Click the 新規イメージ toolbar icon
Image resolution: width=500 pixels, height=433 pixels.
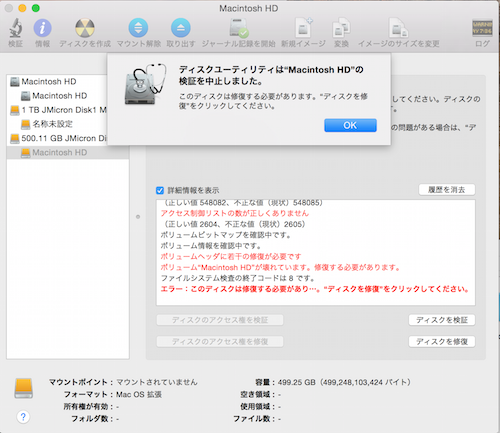[303, 28]
